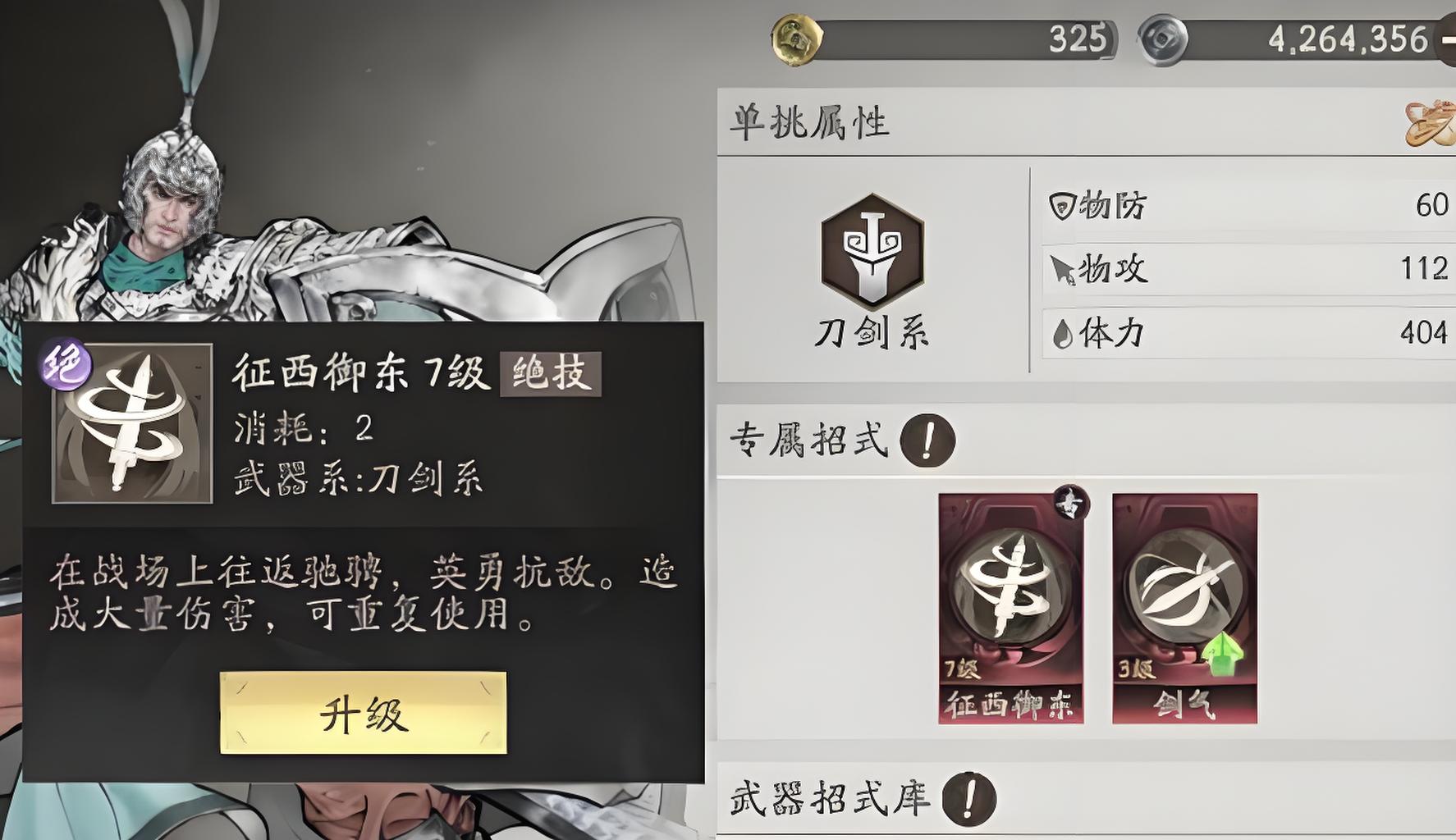1456x840 pixels.
Task: Click the knot icon beside 单挑属性
Action: point(1431,123)
